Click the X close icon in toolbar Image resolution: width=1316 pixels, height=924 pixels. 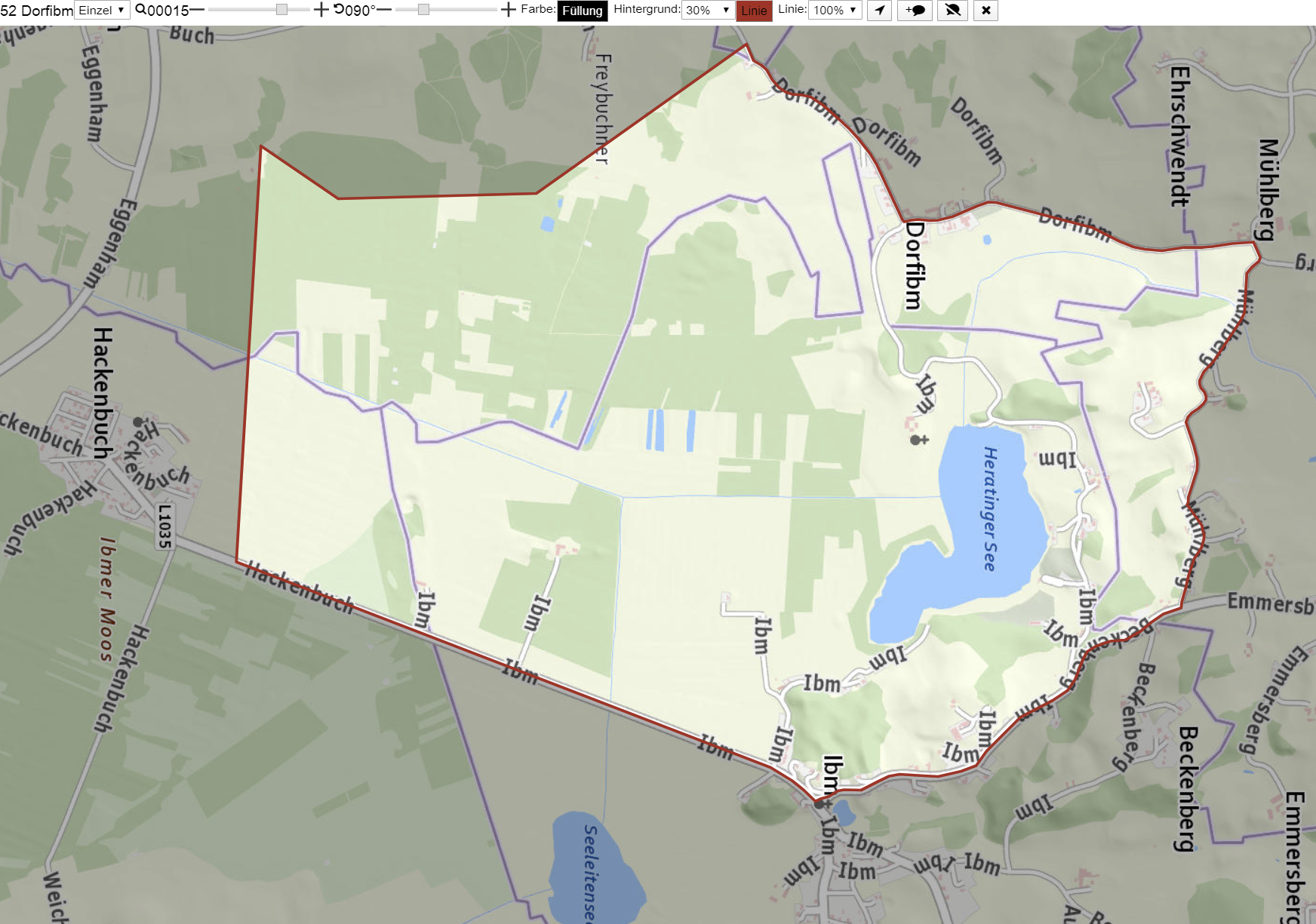[x=985, y=11]
